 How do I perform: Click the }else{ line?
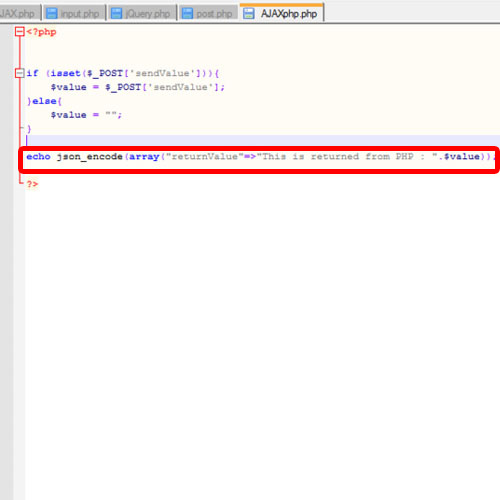44,101
